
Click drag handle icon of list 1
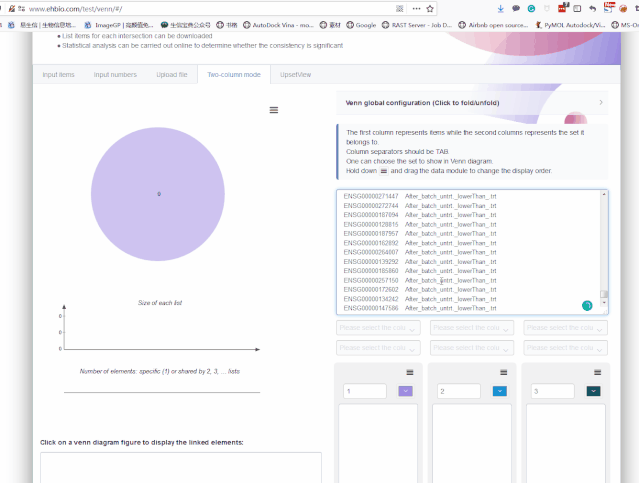click(x=410, y=372)
